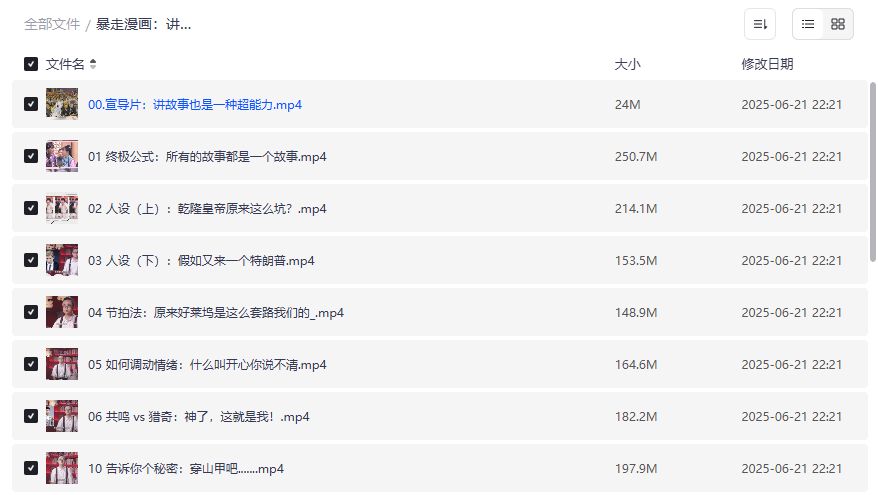The height and width of the screenshot is (495, 878).
Task: Uncheck the 02 人设（上） file checkbox
Action: click(x=31, y=208)
